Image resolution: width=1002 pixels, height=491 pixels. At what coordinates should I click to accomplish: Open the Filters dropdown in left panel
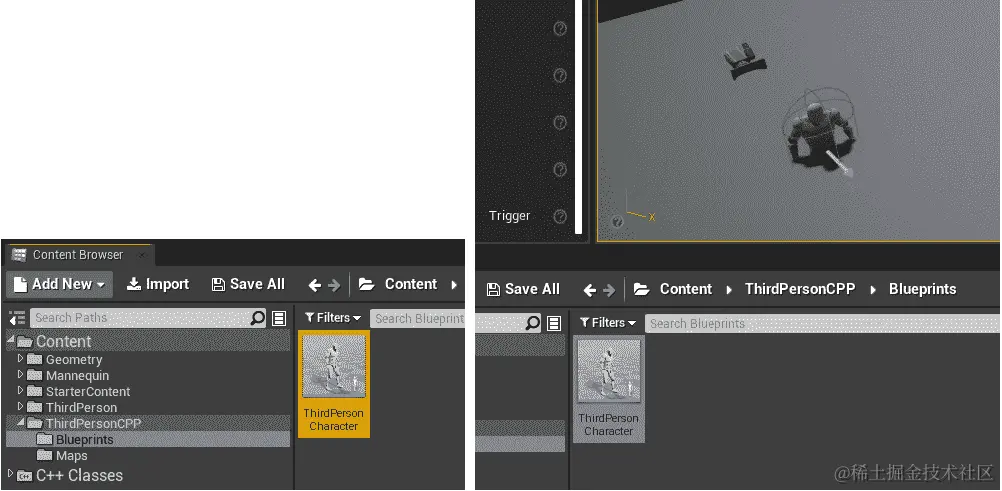(333, 318)
